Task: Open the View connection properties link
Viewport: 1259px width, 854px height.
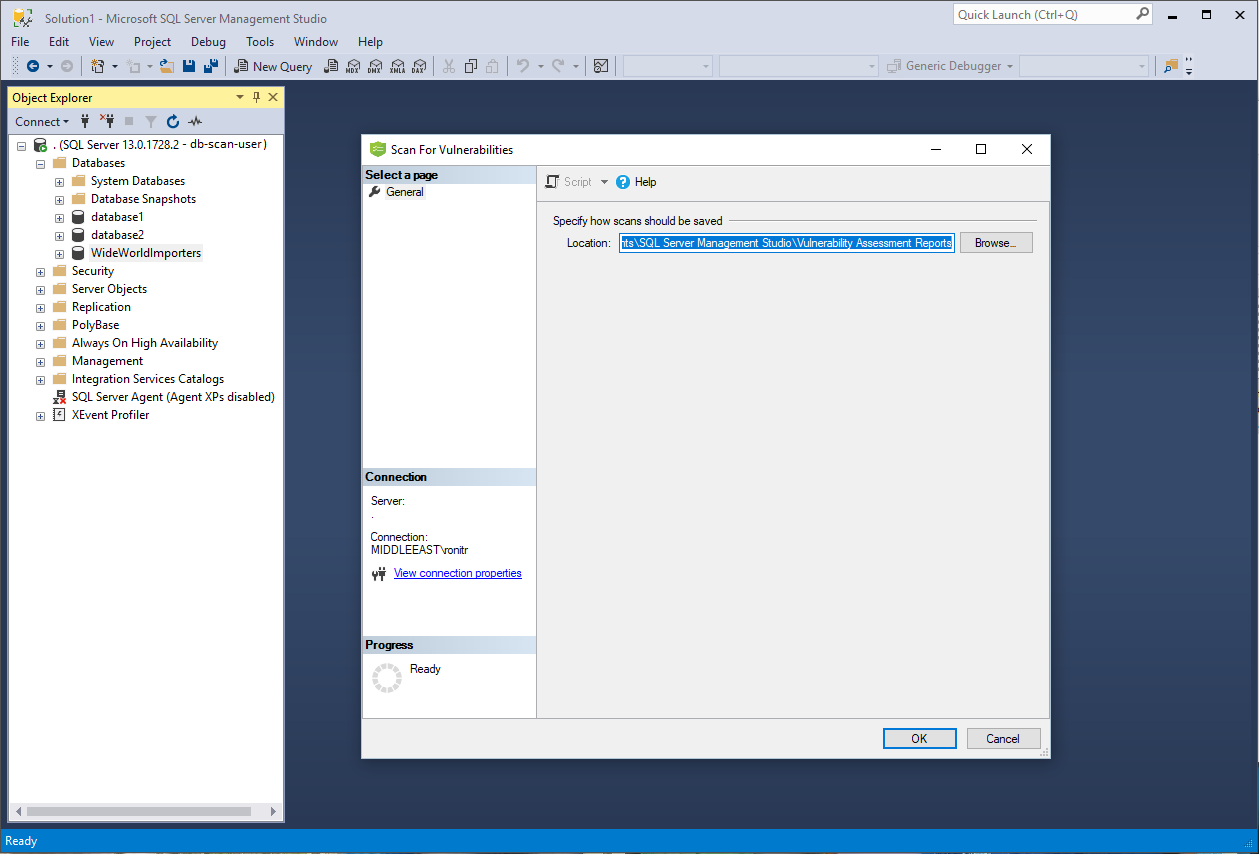Action: 457,573
